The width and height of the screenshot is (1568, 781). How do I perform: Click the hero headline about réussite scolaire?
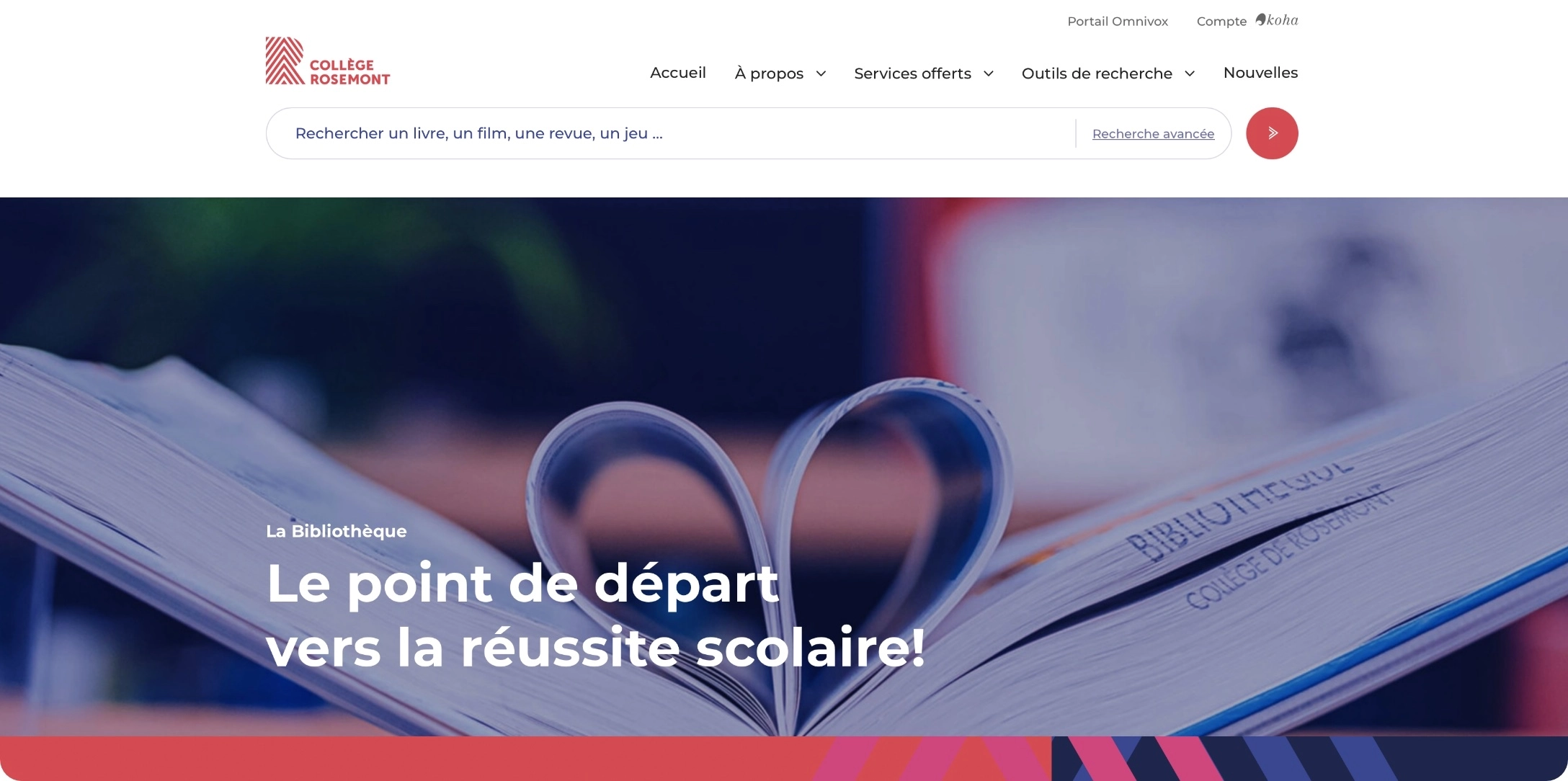[x=595, y=615]
